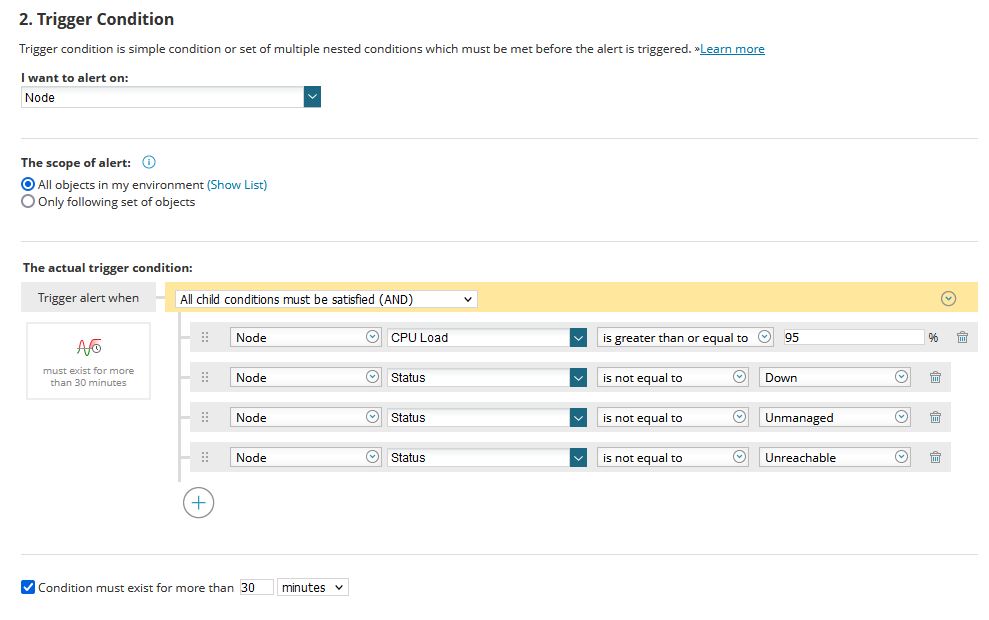The image size is (989, 620).
Task: Remove the Status Unmanaged condition
Action: (935, 418)
